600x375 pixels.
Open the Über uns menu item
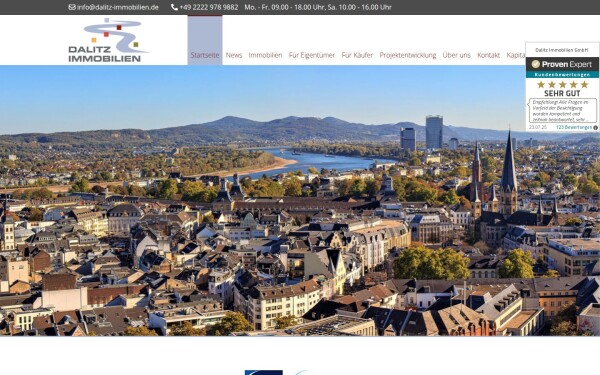pyautogui.click(x=457, y=55)
